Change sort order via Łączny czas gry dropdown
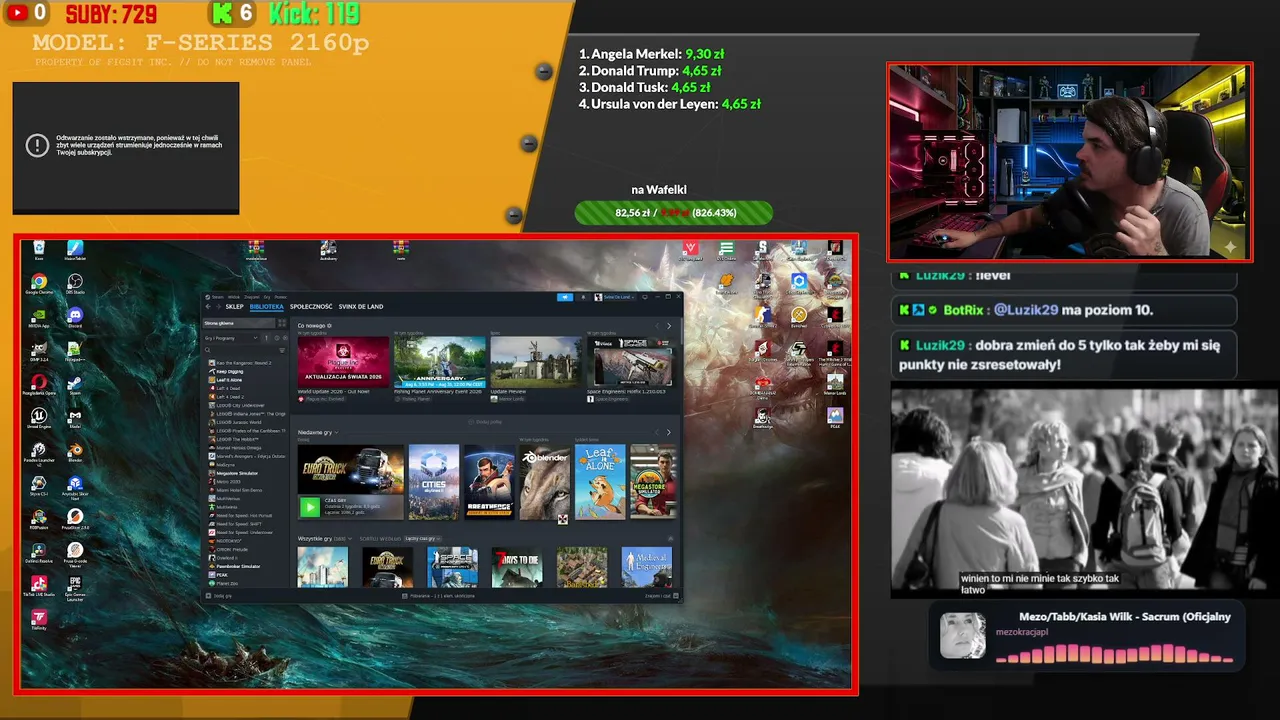This screenshot has width=1280, height=720. click(423, 539)
